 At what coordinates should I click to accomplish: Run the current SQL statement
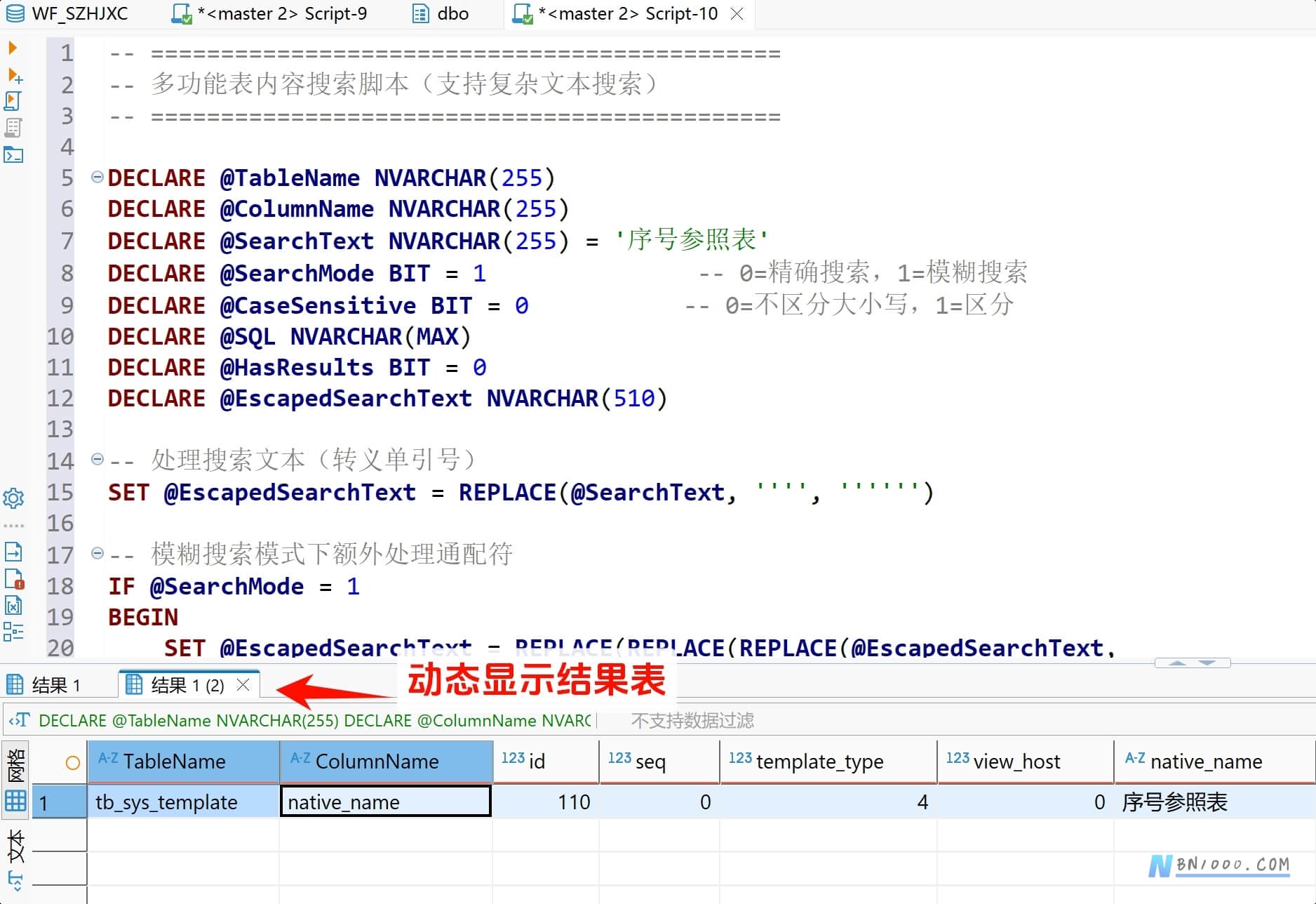(13, 48)
